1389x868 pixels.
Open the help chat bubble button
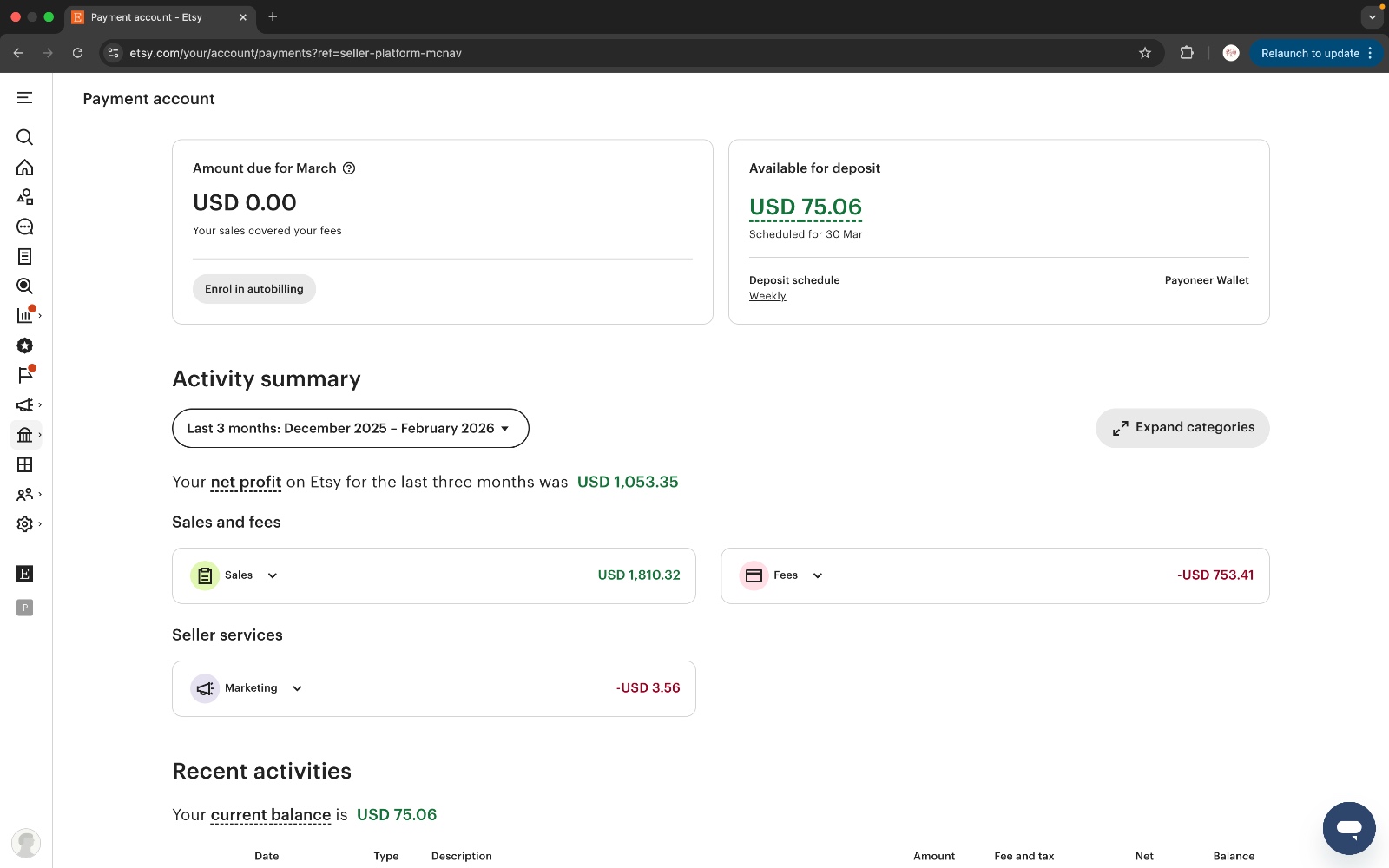point(1348,828)
